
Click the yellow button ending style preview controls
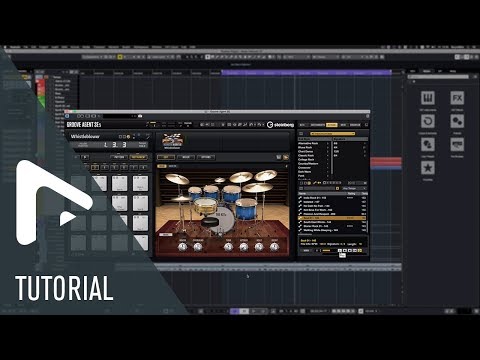click(360, 250)
